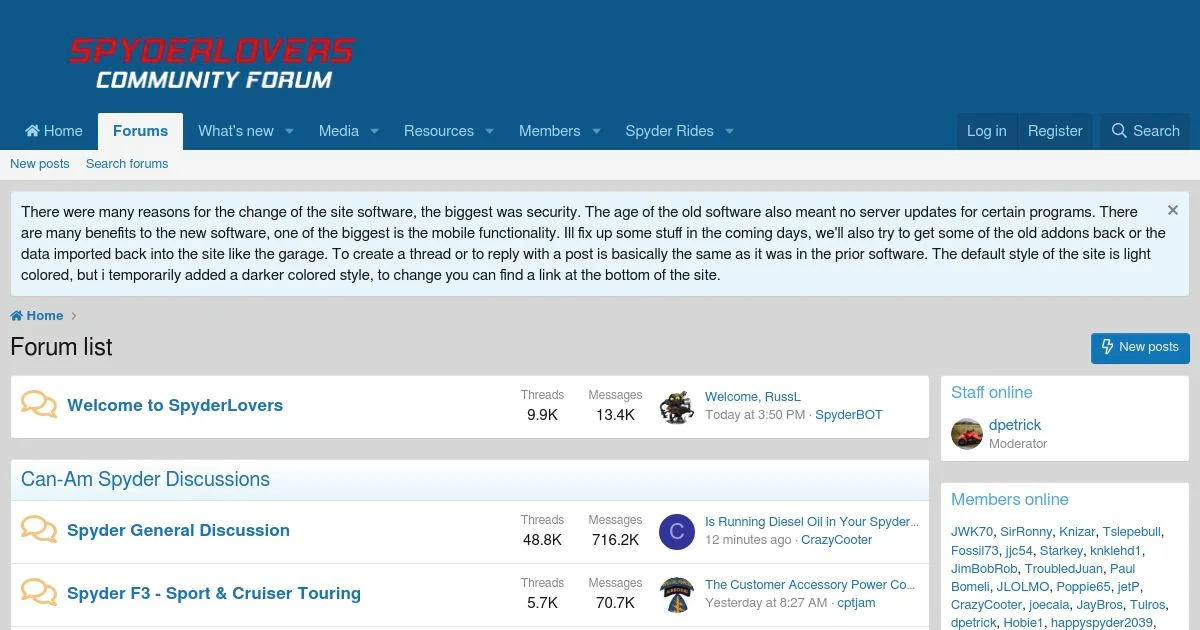
Task: Open member Poppie65's profile
Action: [1084, 587]
